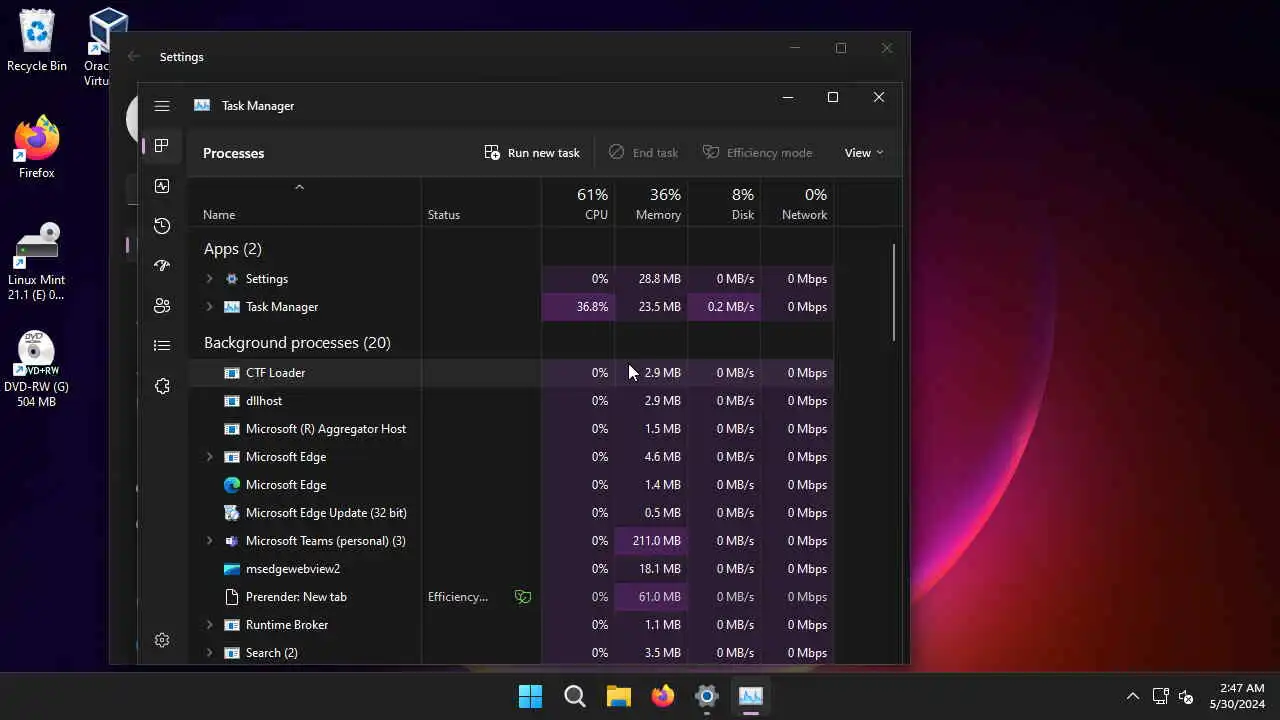
Task: Click the Prerender: New tab page icon
Action: 232,597
